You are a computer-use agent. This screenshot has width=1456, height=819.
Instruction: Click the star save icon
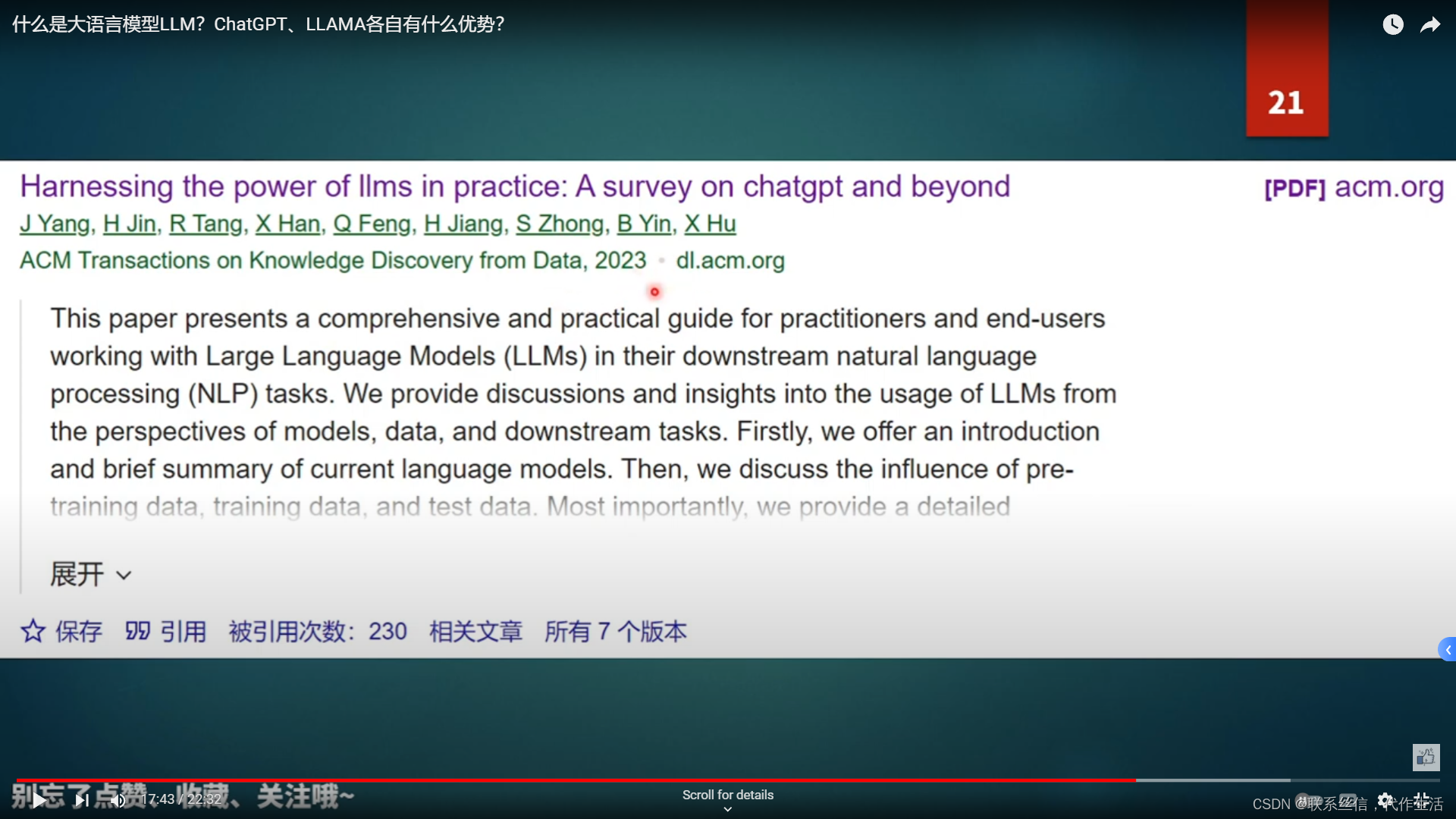click(x=33, y=631)
